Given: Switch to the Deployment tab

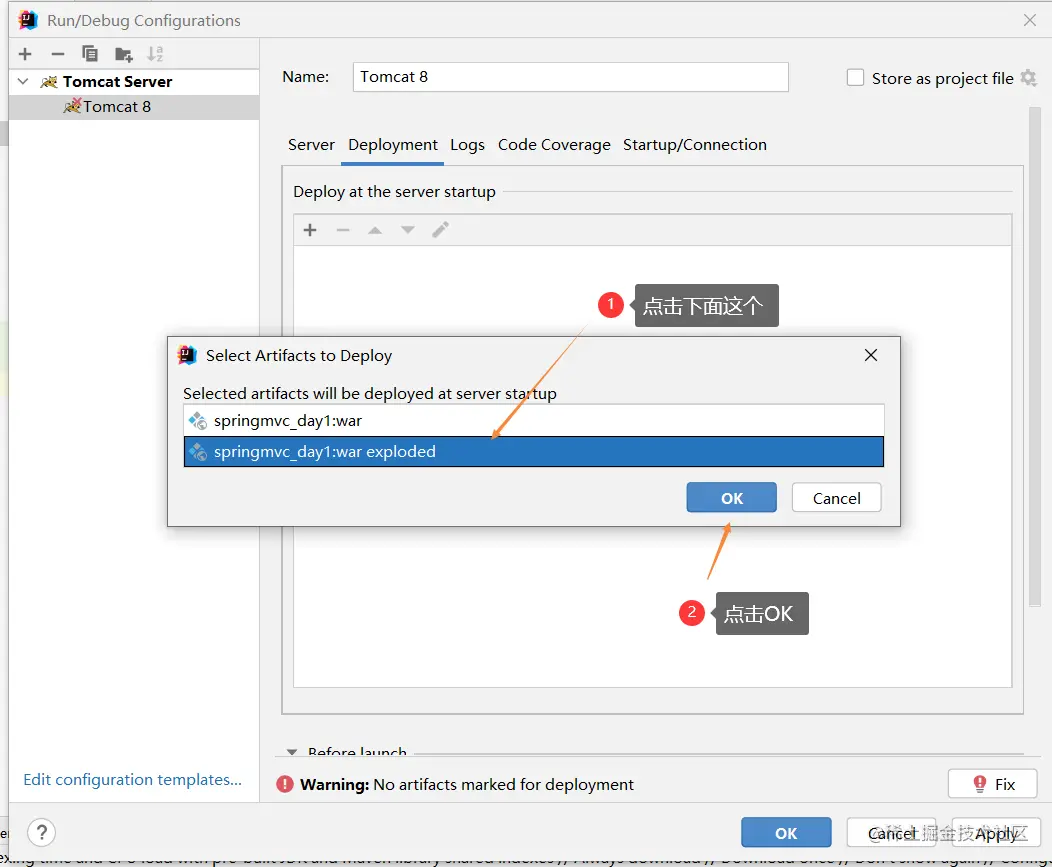Looking at the screenshot, I should click(392, 145).
